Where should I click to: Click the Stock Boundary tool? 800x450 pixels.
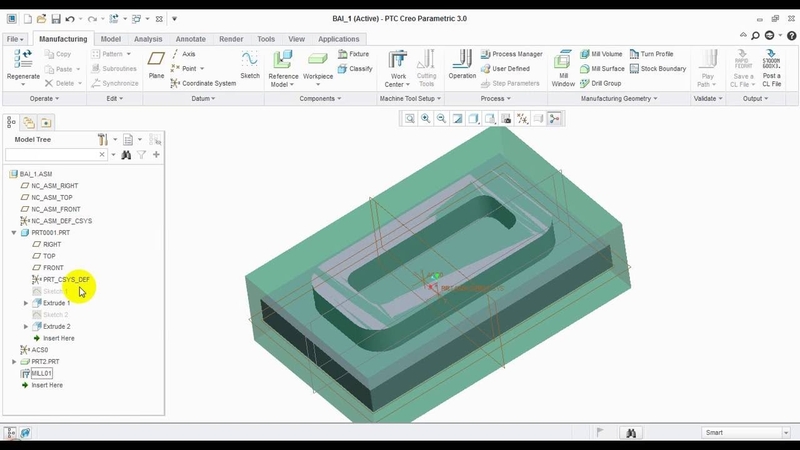(x=658, y=68)
